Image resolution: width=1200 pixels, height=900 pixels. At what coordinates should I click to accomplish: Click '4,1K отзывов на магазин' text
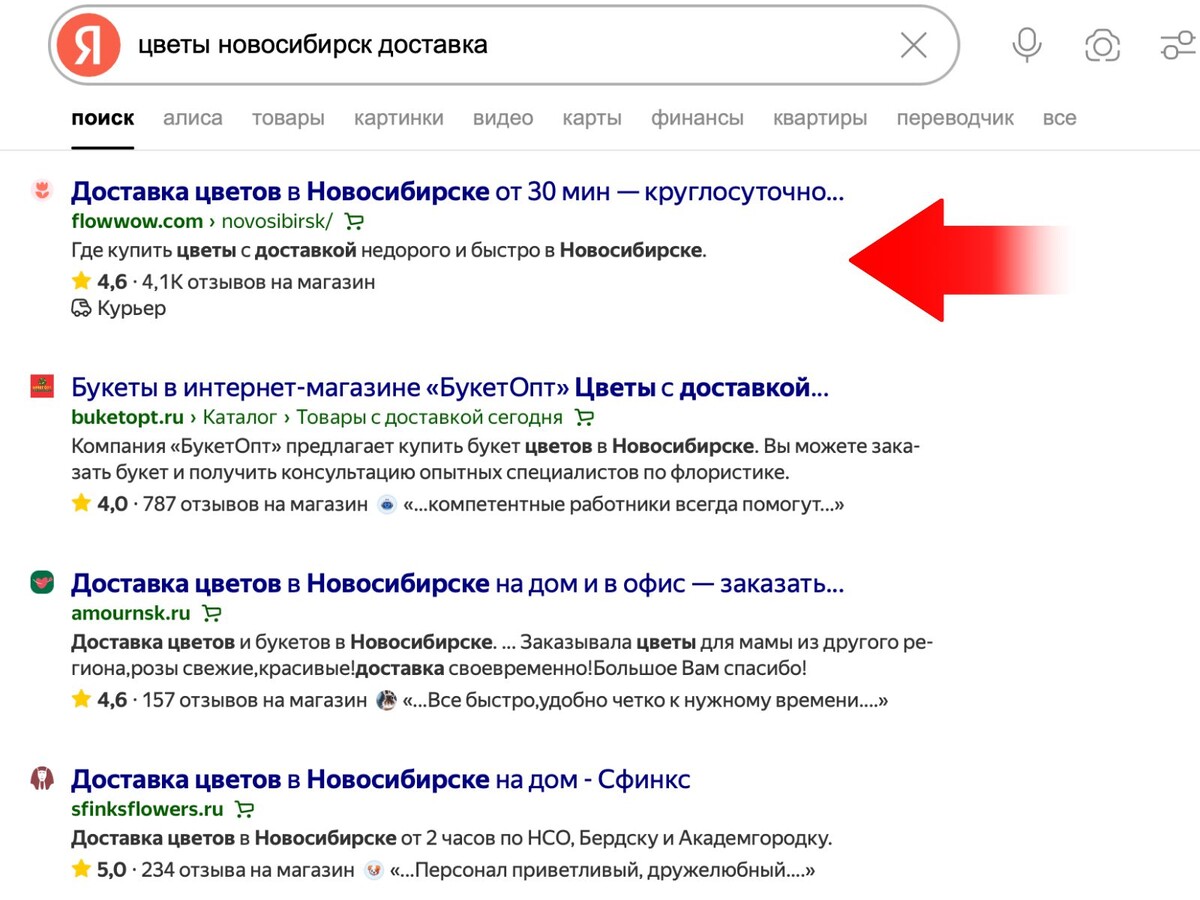[x=259, y=282]
